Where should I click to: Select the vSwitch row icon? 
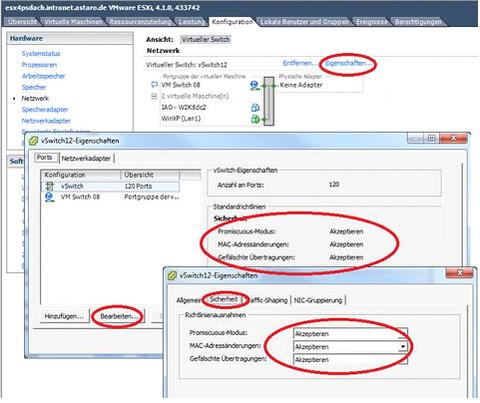click(x=49, y=186)
